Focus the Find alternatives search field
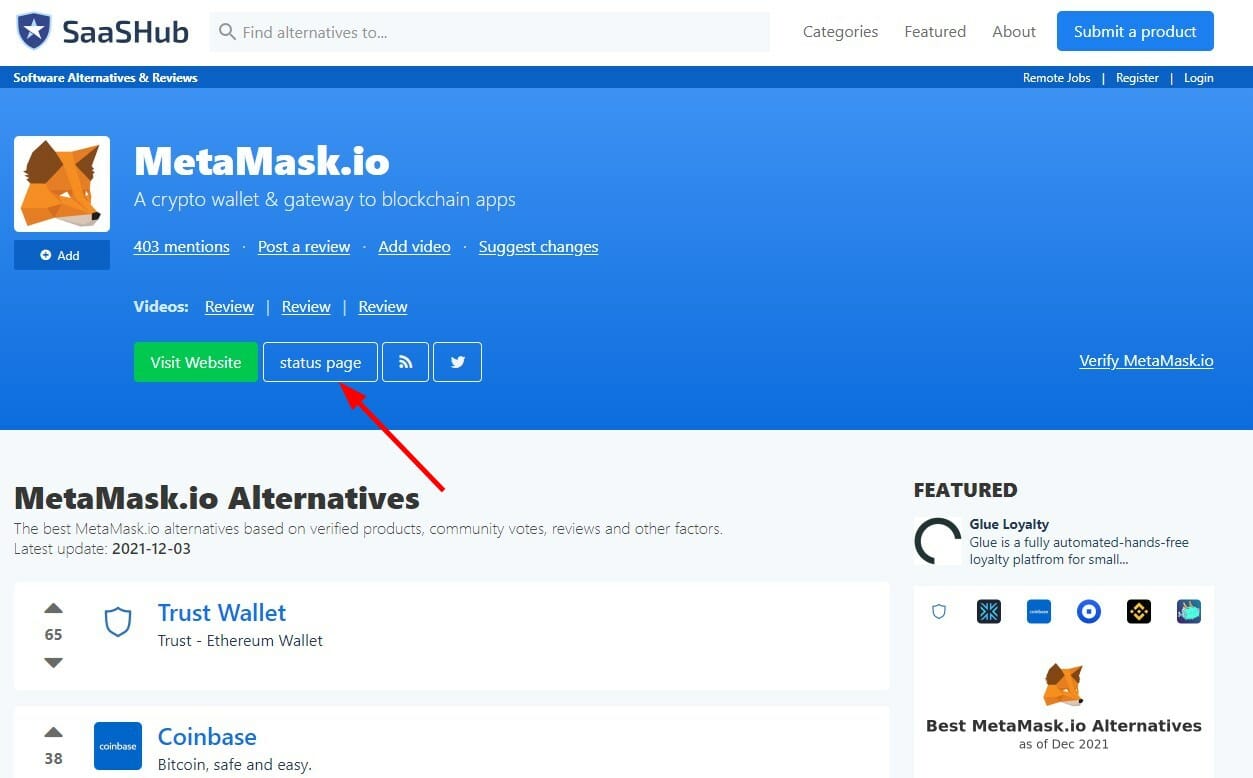The image size is (1253, 778). (490, 32)
